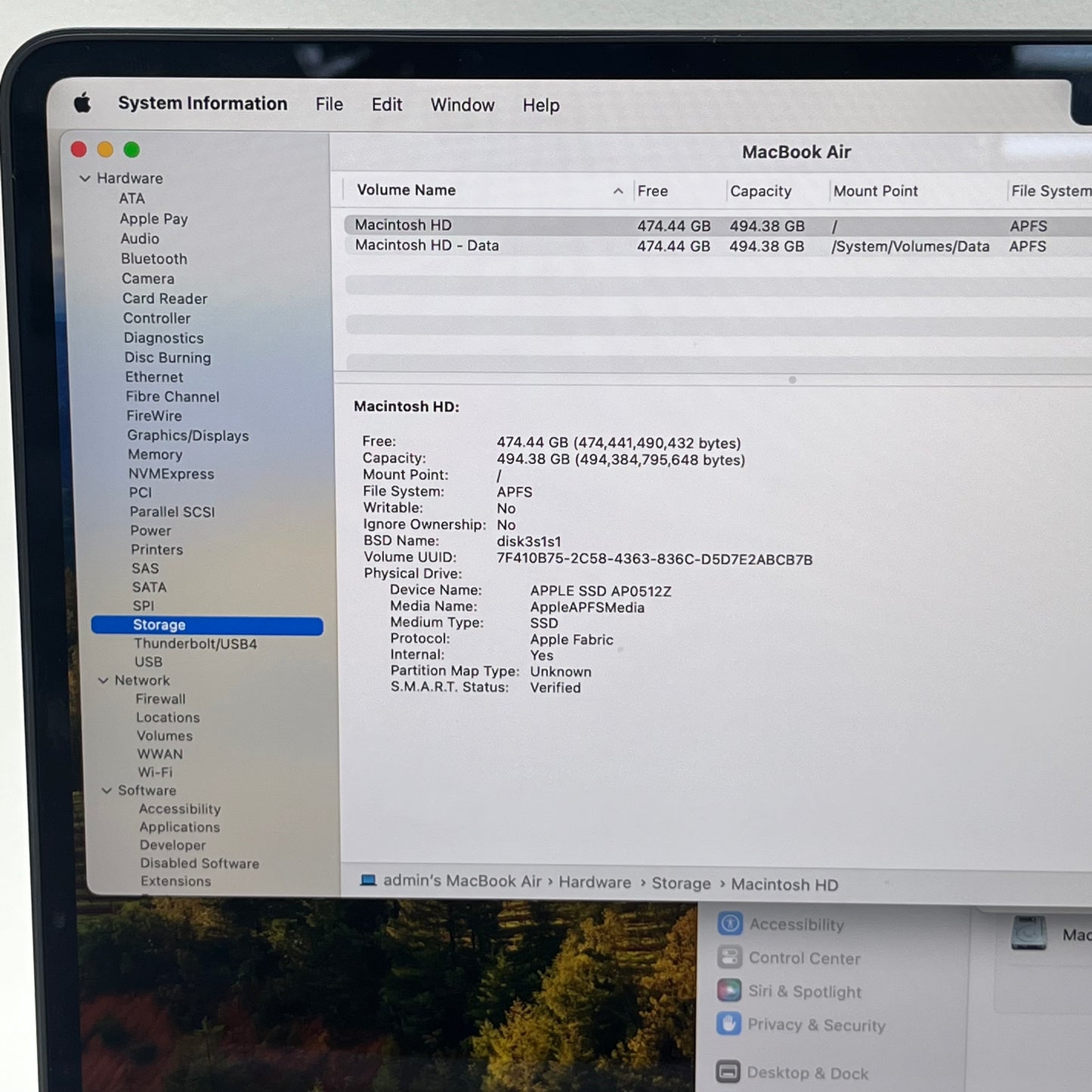Select Diagnostics in the sidebar
The height and width of the screenshot is (1092, 1092).
[x=164, y=338]
